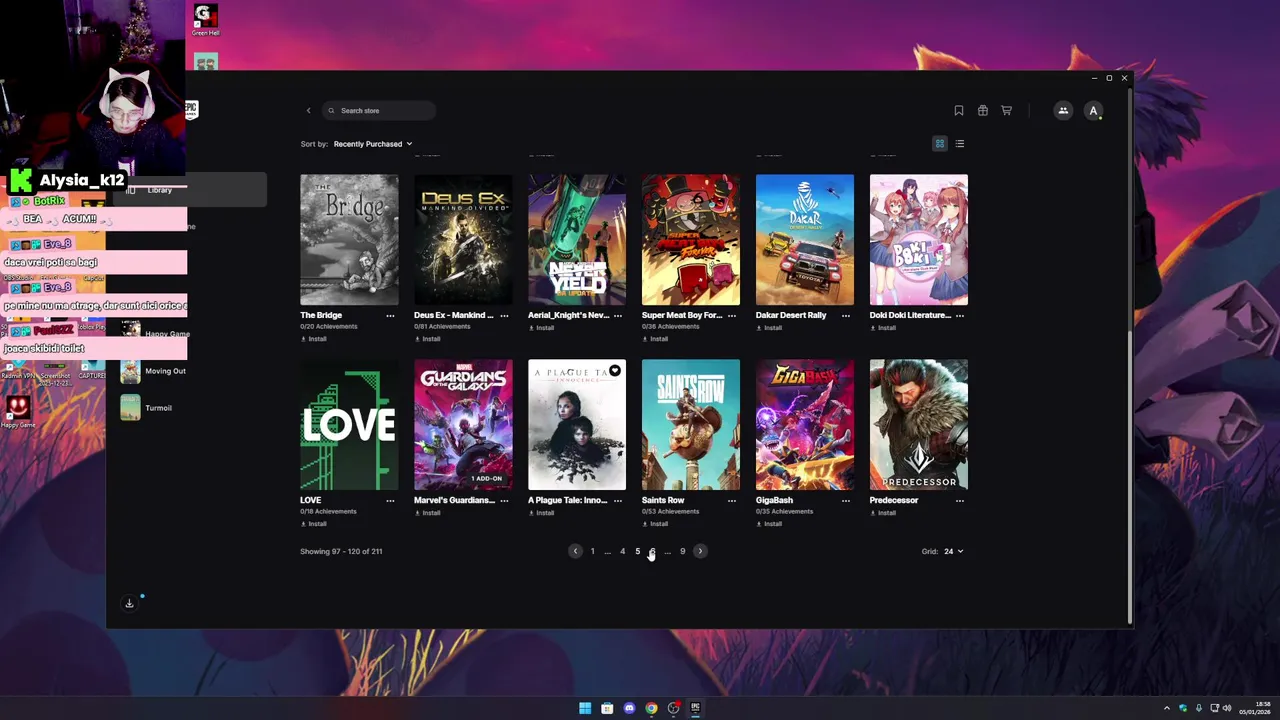Install Saints Row
Viewport: 1280px width, 720px height.
click(656, 524)
